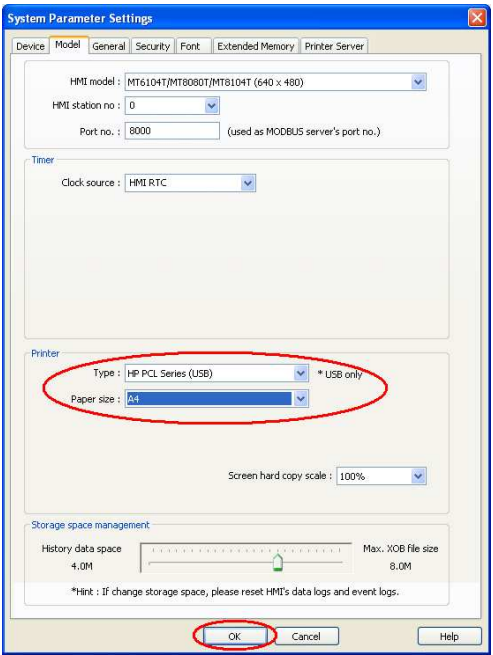Screen dimensions: 493x655
Task: Click the Port no. input field
Action: [x=172, y=131]
